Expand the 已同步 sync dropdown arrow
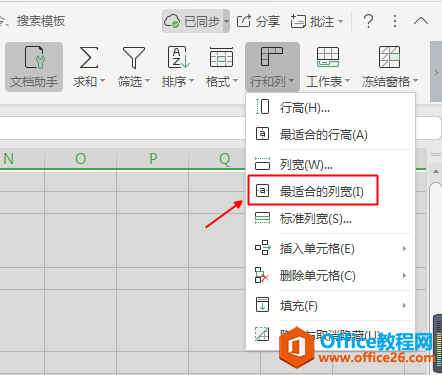The image size is (442, 375). click(226, 21)
